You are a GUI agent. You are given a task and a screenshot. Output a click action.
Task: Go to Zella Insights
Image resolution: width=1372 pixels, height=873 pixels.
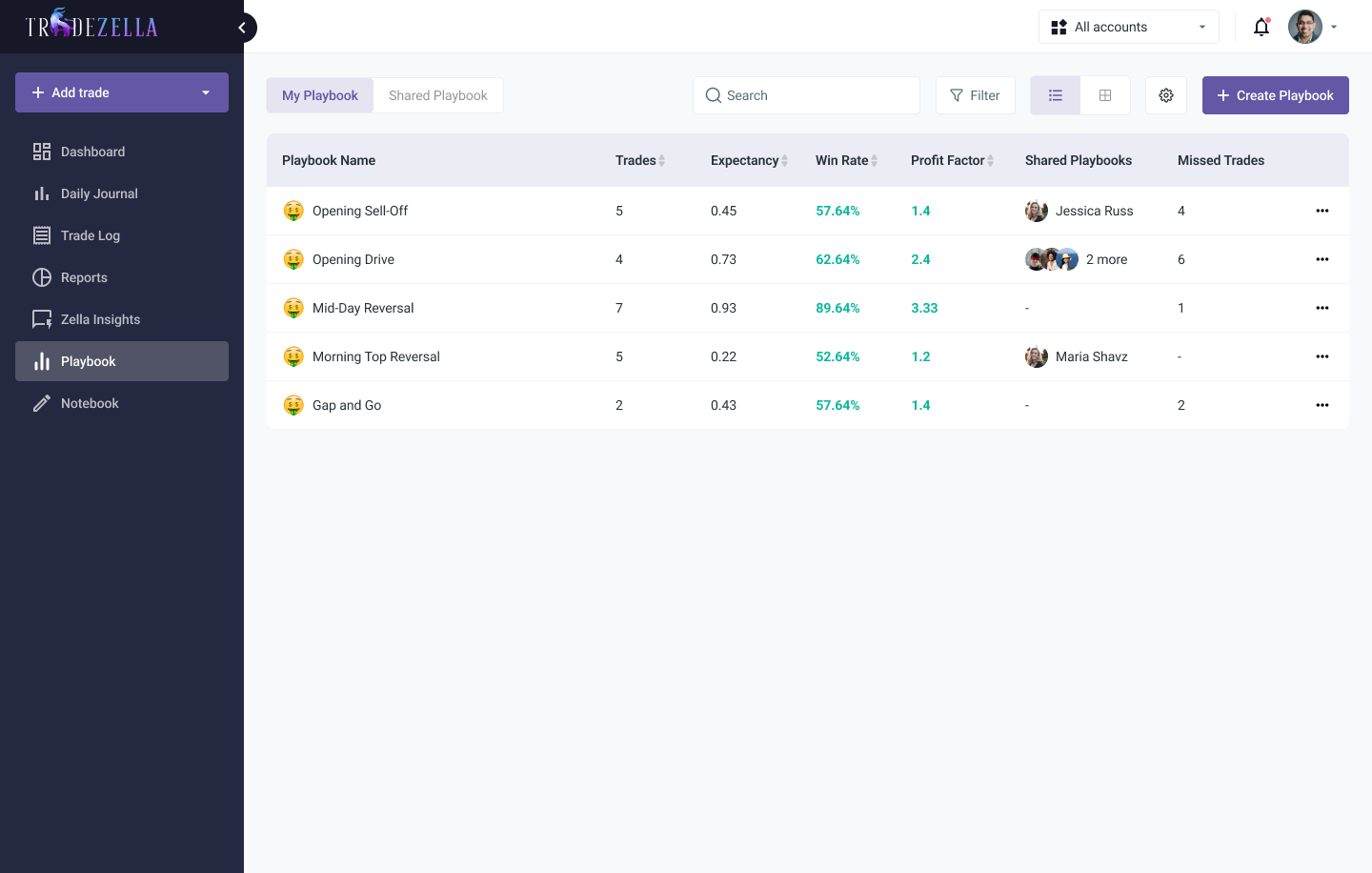[100, 318]
